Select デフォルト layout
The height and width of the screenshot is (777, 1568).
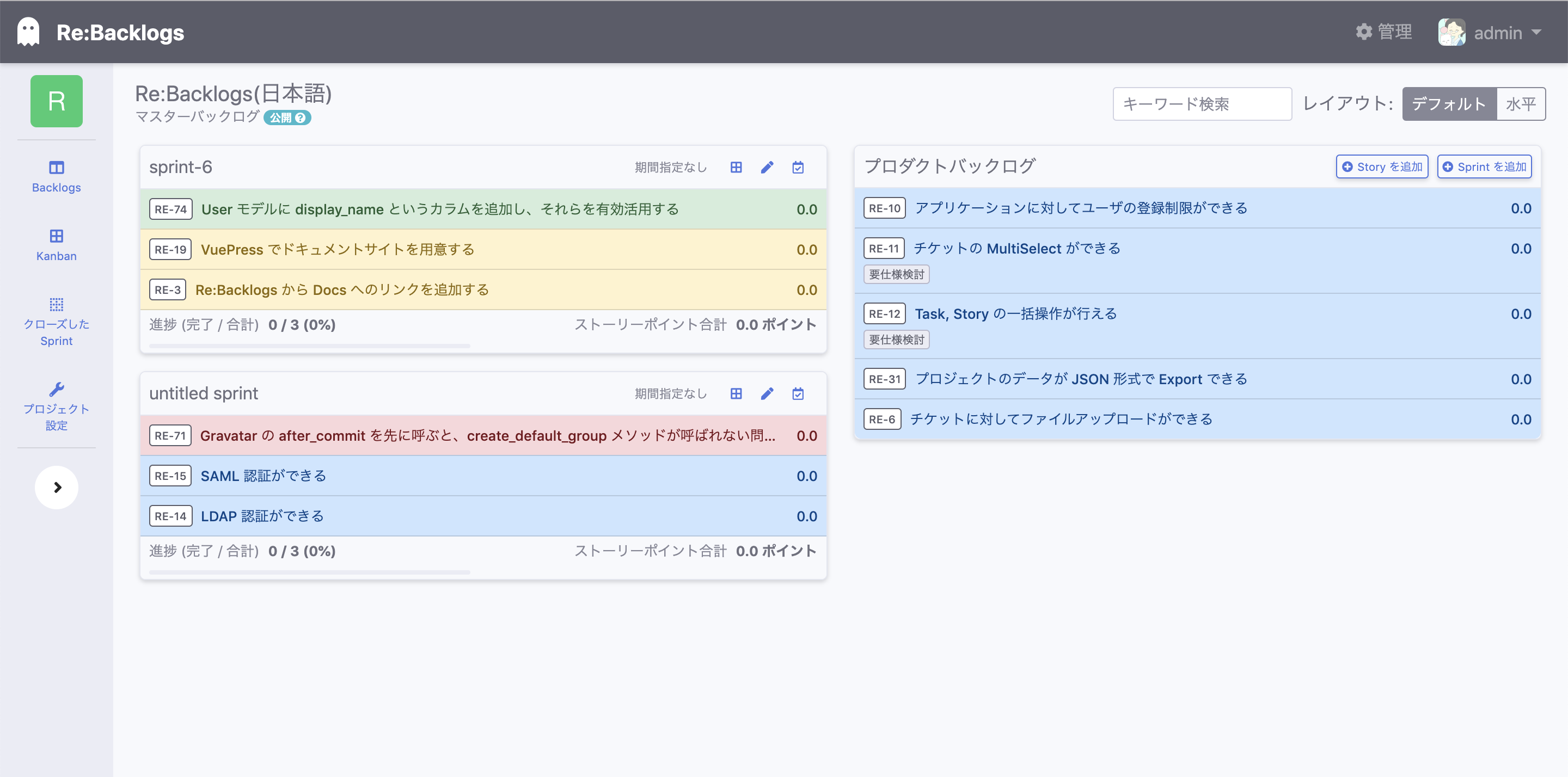(1449, 104)
